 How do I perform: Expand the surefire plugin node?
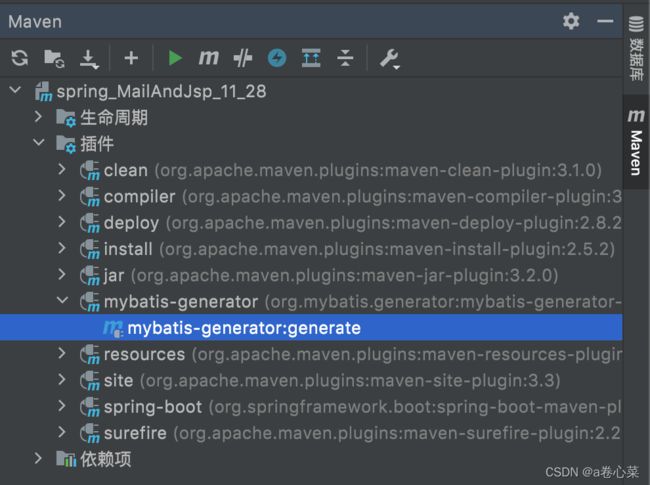pyautogui.click(x=62, y=432)
